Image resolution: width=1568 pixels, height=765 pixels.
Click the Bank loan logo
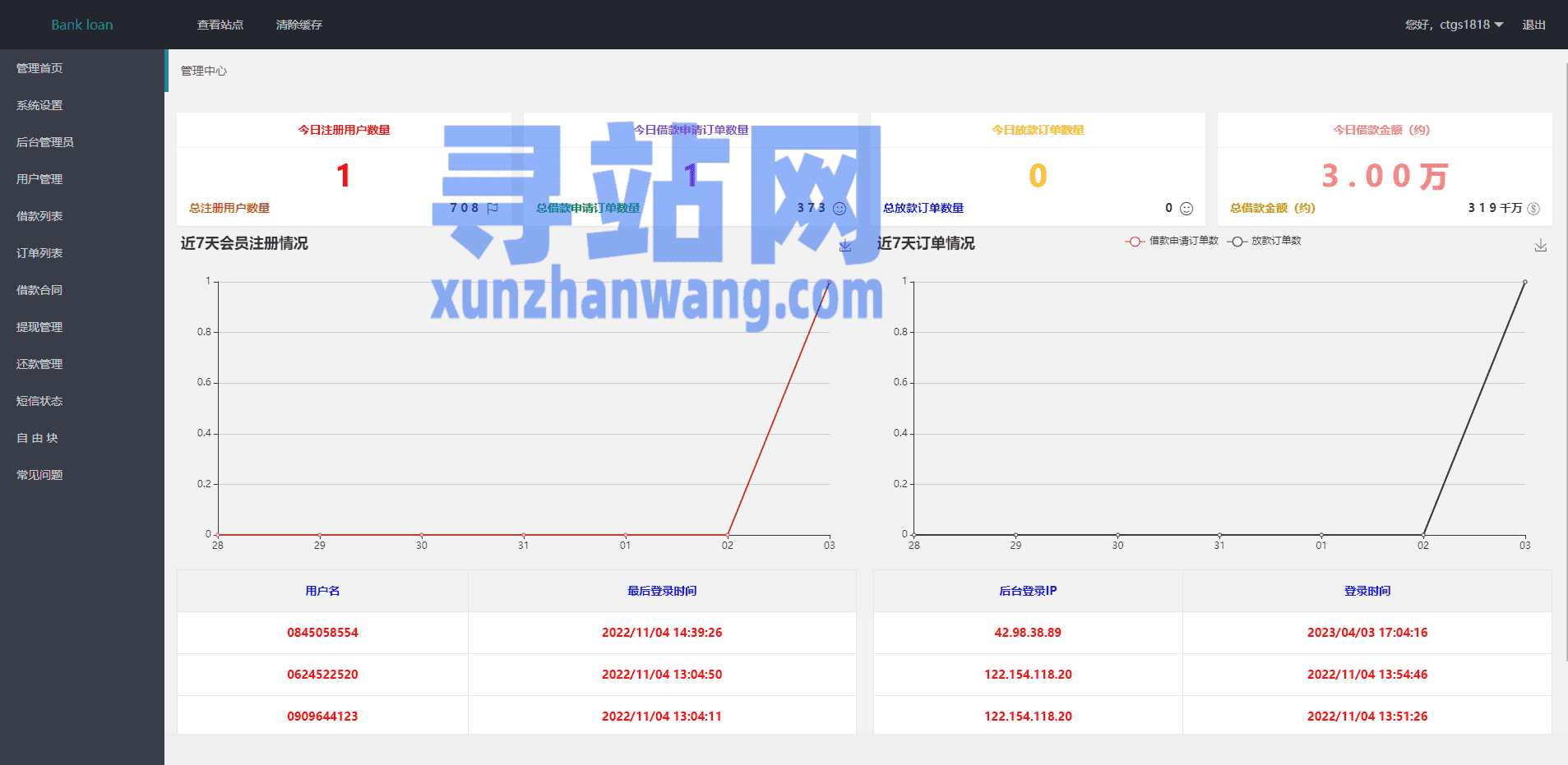82,25
